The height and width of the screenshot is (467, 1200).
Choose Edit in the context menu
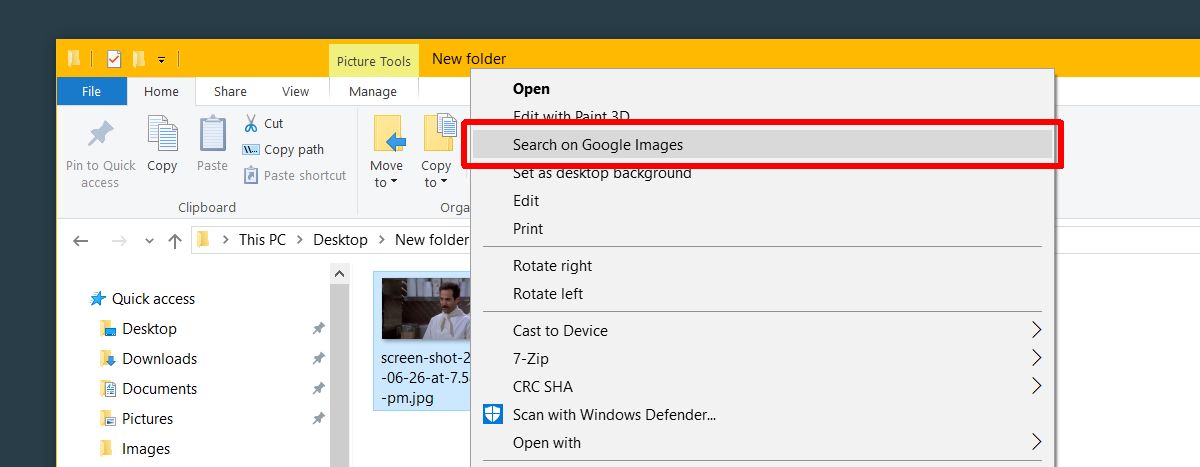[x=763, y=201]
